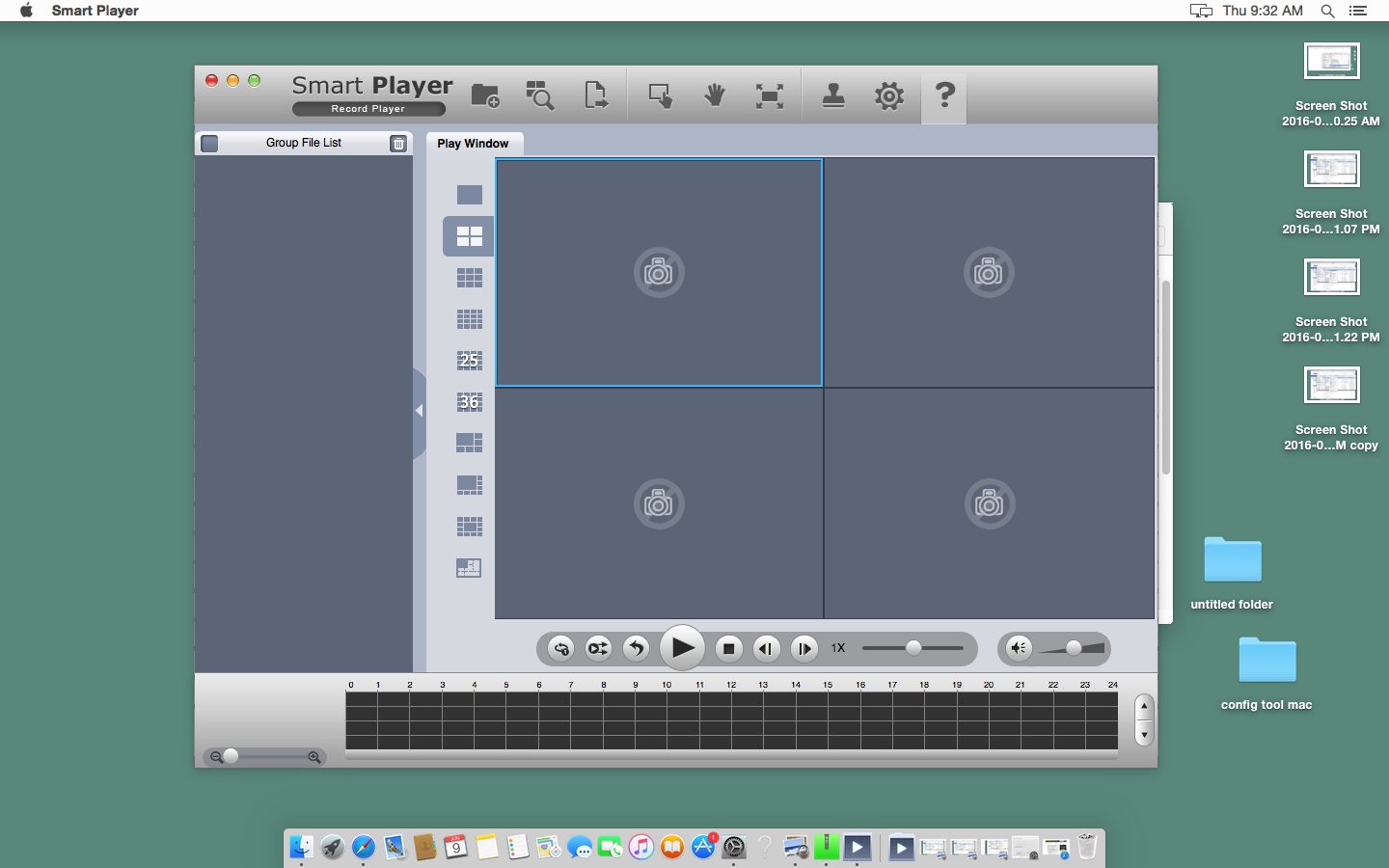Screen dimensions: 1389x868
Task: Toggle single-loop repeat playback button
Action: [561, 649]
